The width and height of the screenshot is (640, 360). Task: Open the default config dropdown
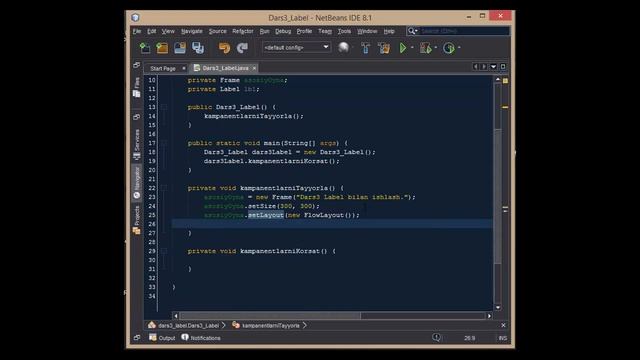[296, 47]
